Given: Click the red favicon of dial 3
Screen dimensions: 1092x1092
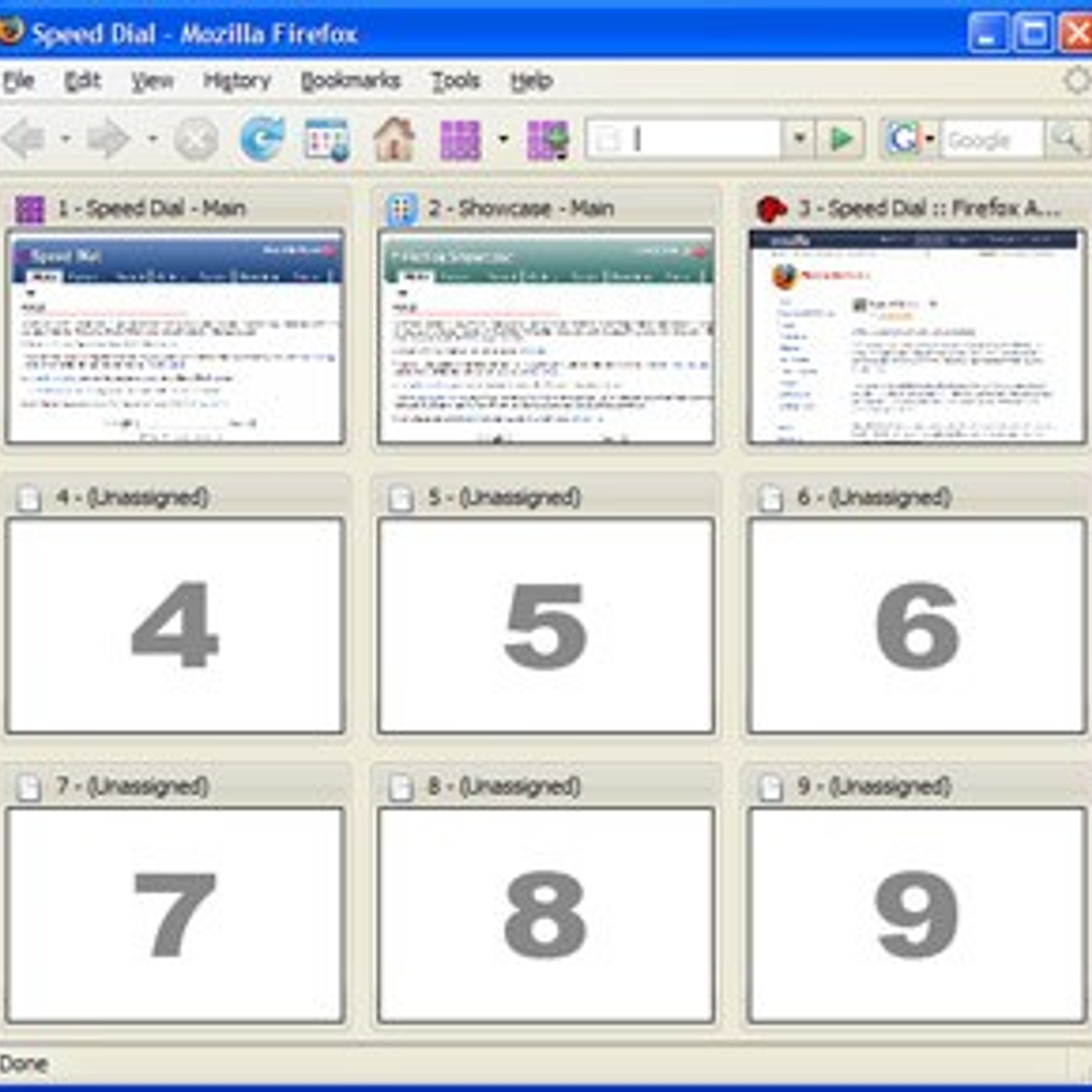Looking at the screenshot, I should pos(771,209).
